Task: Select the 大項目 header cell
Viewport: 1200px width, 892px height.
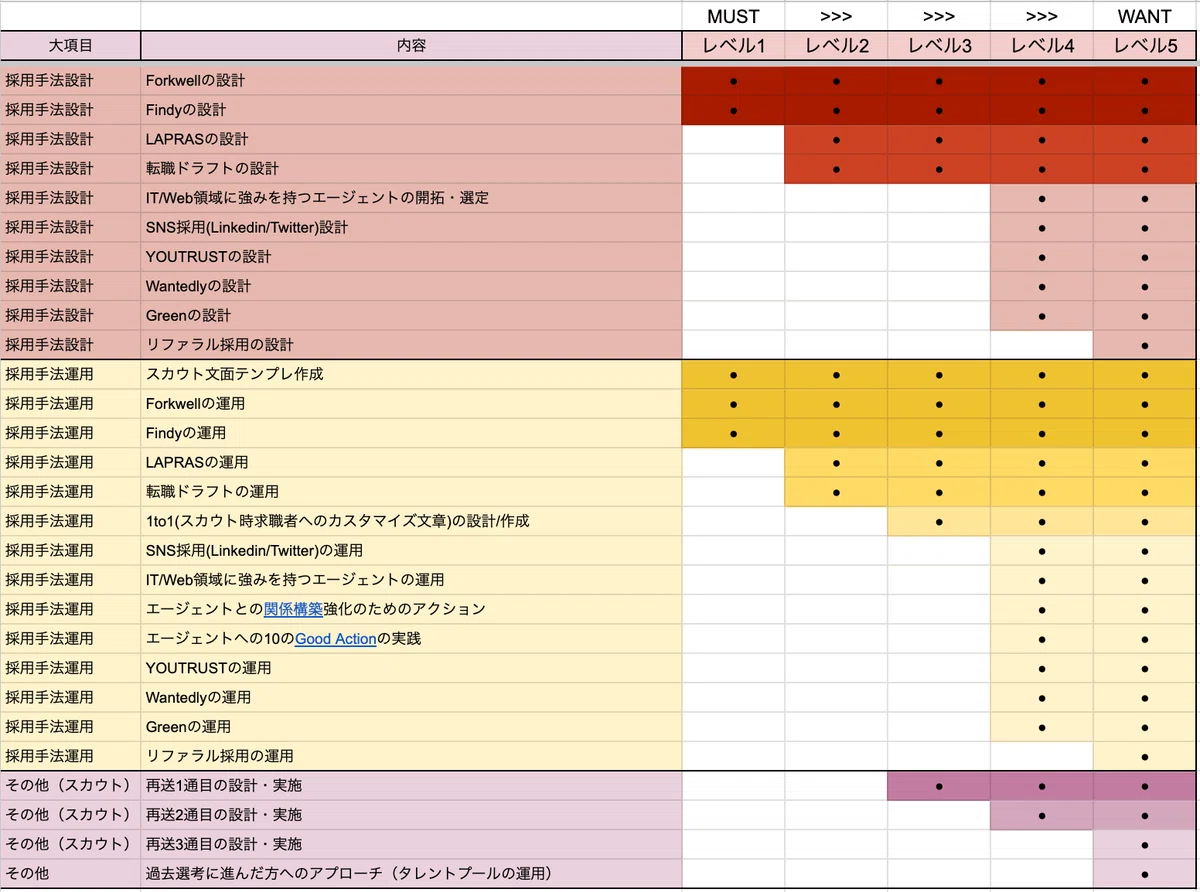Action: 71,46
